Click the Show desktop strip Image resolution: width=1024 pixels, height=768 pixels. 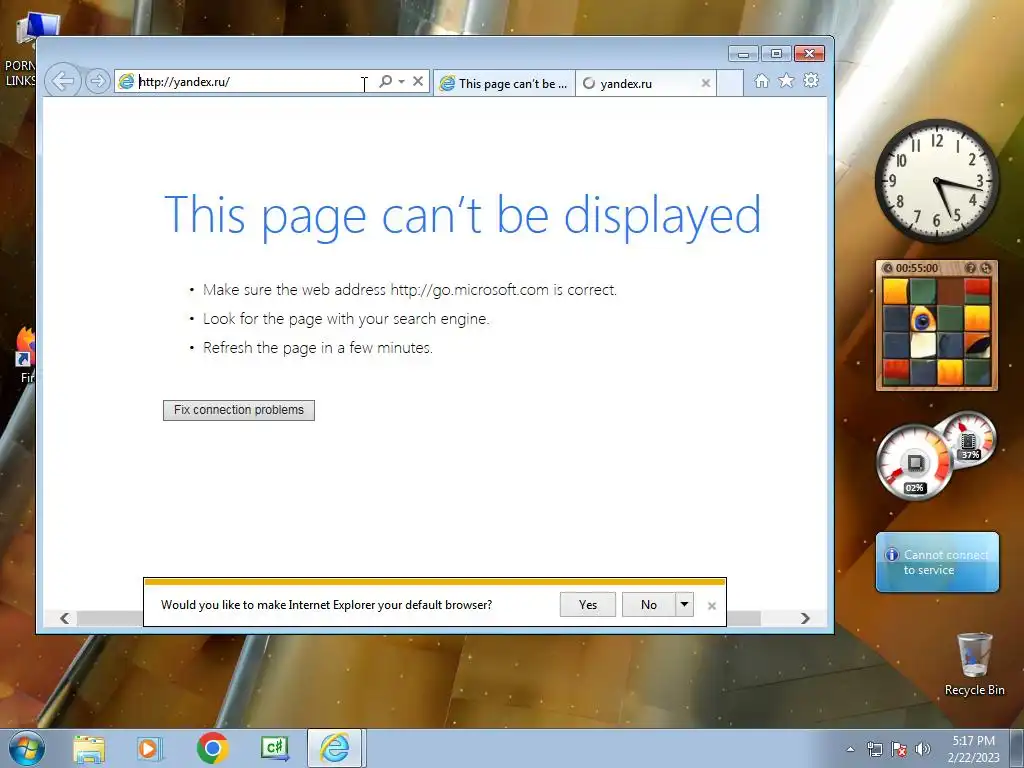pos(1017,748)
